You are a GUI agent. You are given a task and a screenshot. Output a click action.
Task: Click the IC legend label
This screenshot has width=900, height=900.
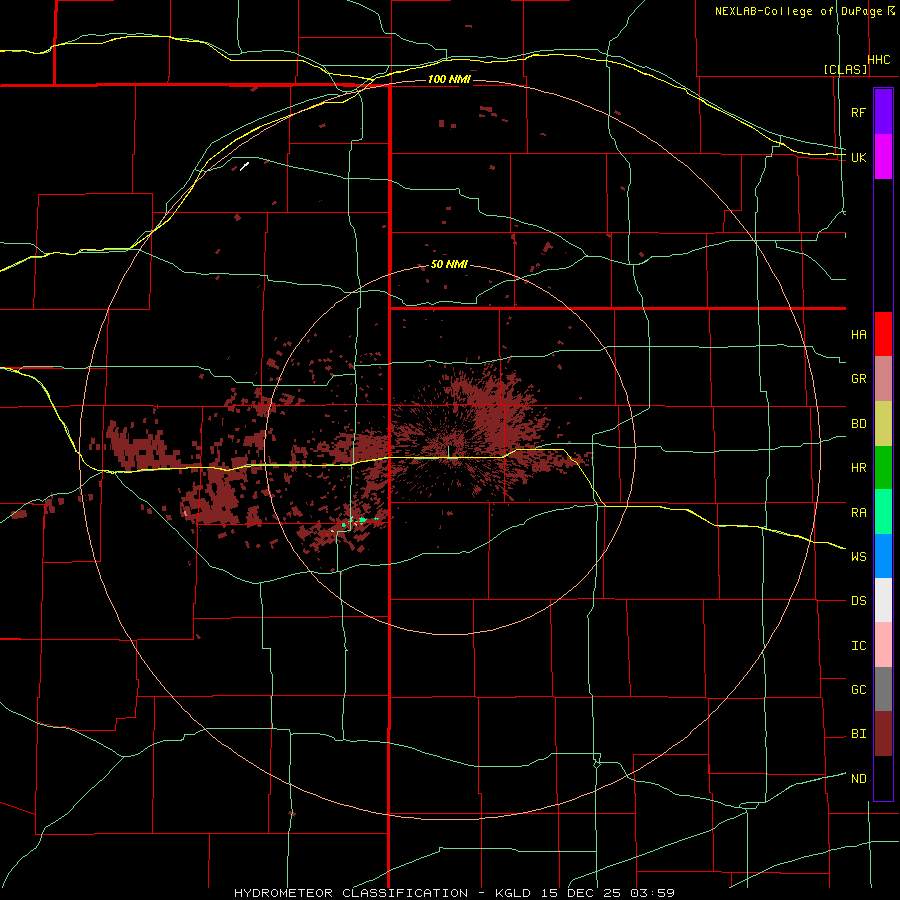click(x=858, y=645)
